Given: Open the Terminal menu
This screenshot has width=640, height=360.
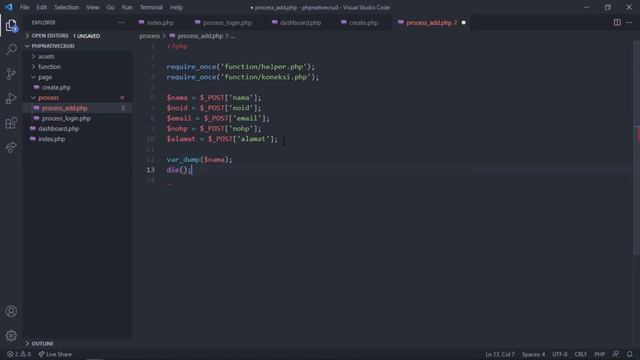Looking at the screenshot, I should (x=151, y=7).
